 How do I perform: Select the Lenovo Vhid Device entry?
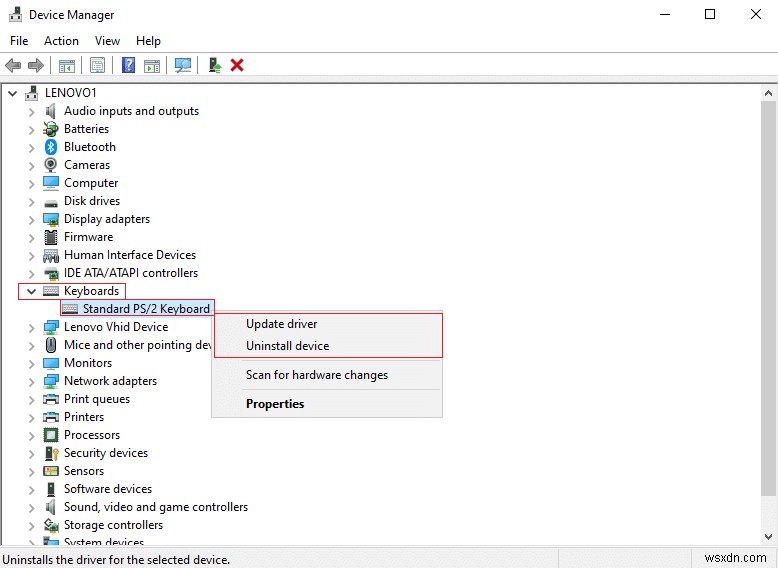click(116, 327)
